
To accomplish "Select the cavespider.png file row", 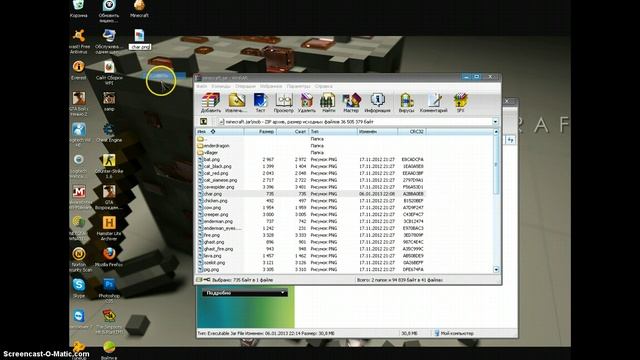I will (310, 187).
